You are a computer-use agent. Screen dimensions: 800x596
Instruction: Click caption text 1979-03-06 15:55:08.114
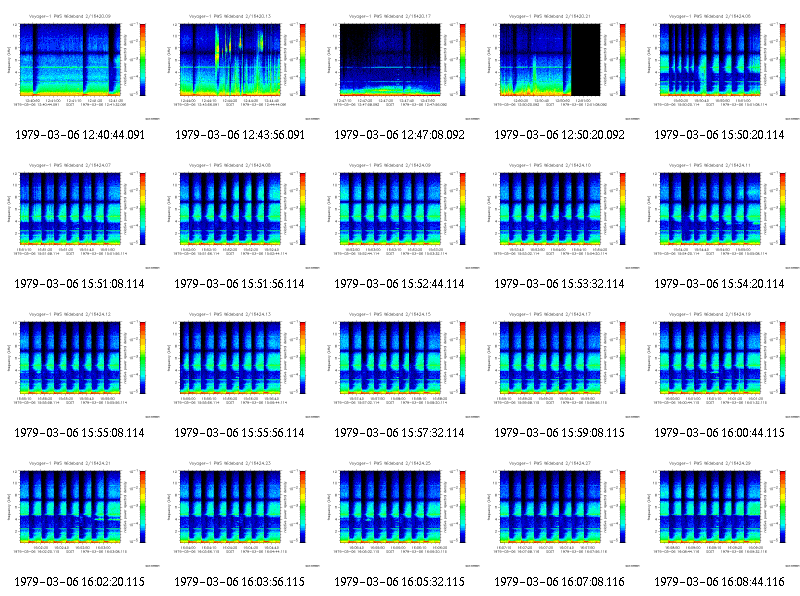80,433
